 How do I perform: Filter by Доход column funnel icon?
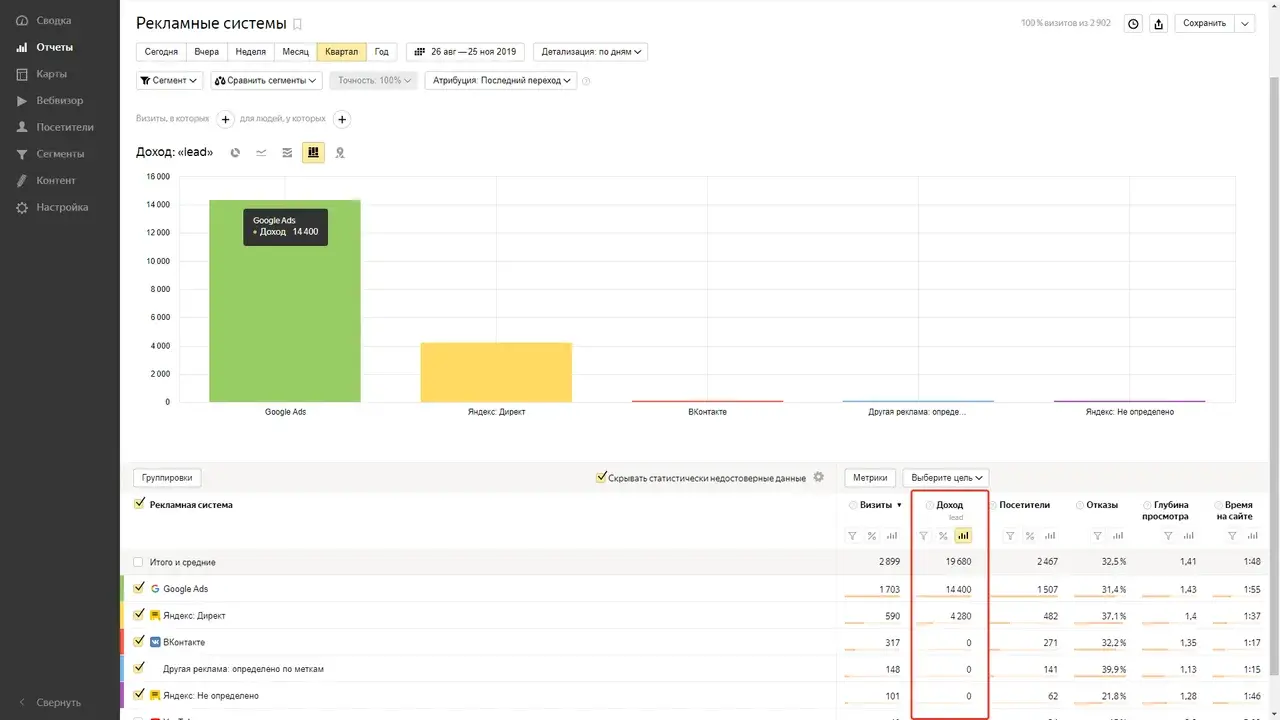tap(923, 536)
